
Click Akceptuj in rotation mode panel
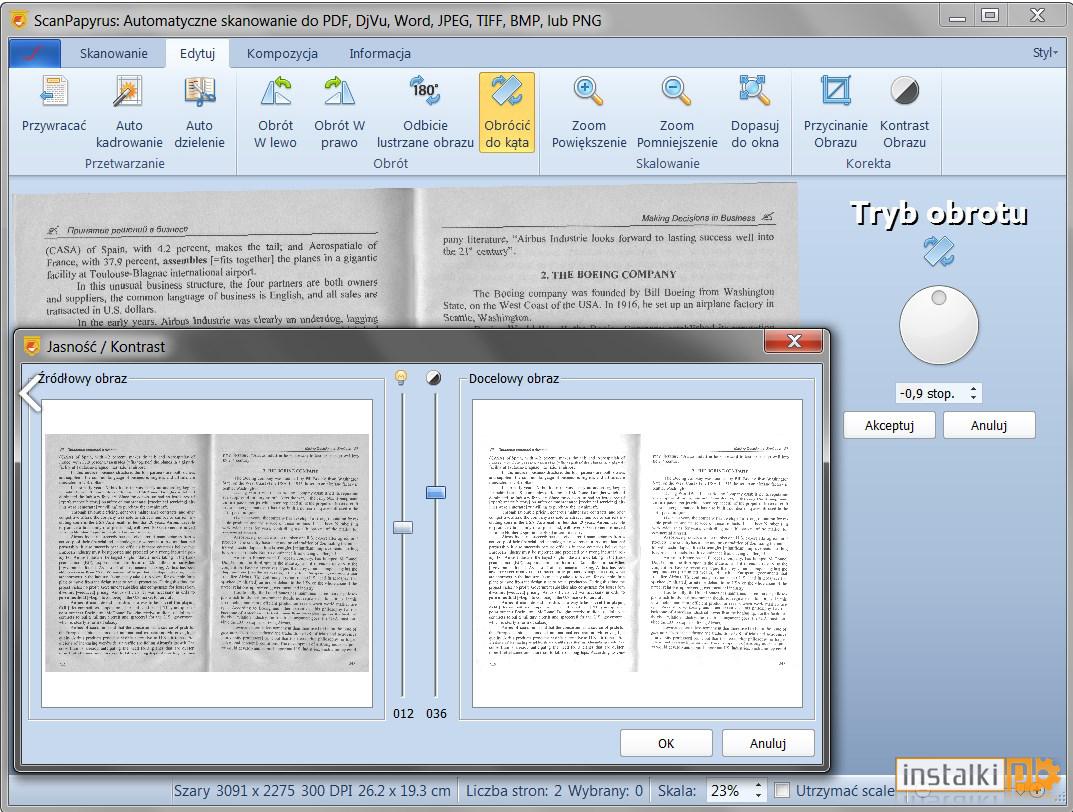(x=889, y=425)
